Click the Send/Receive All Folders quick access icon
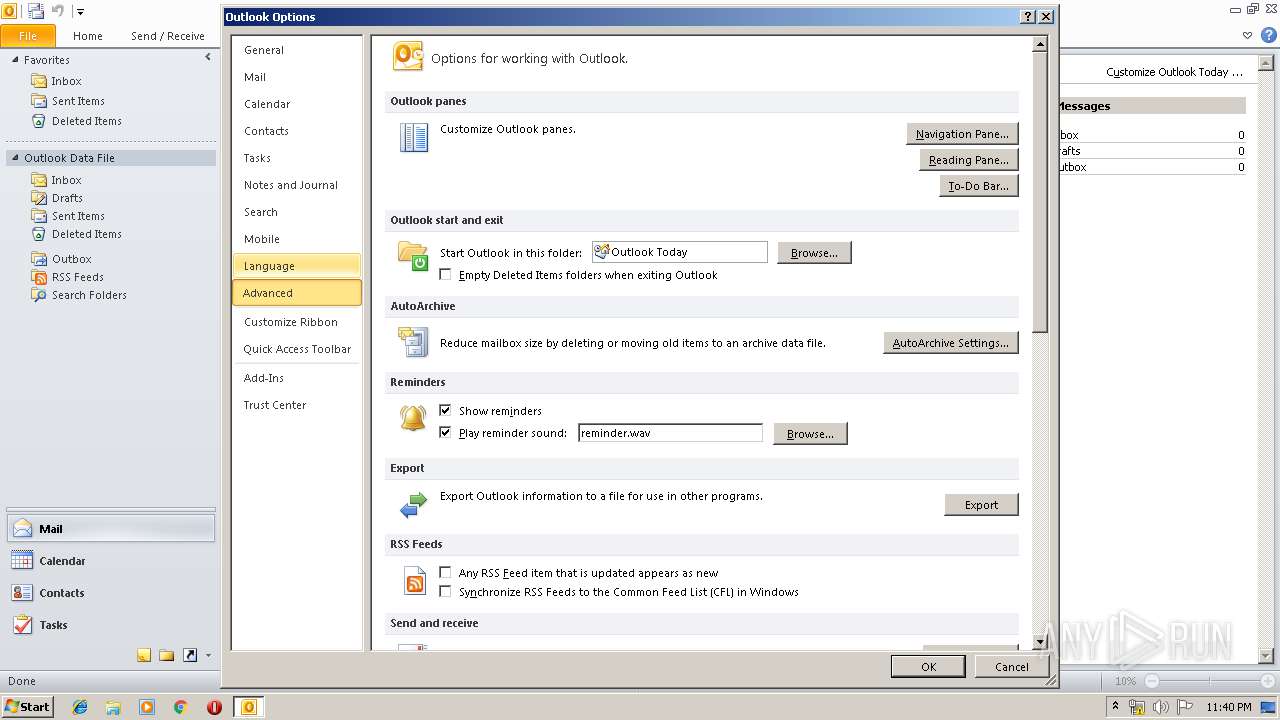Screen dimensions: 1280x720 point(36,11)
